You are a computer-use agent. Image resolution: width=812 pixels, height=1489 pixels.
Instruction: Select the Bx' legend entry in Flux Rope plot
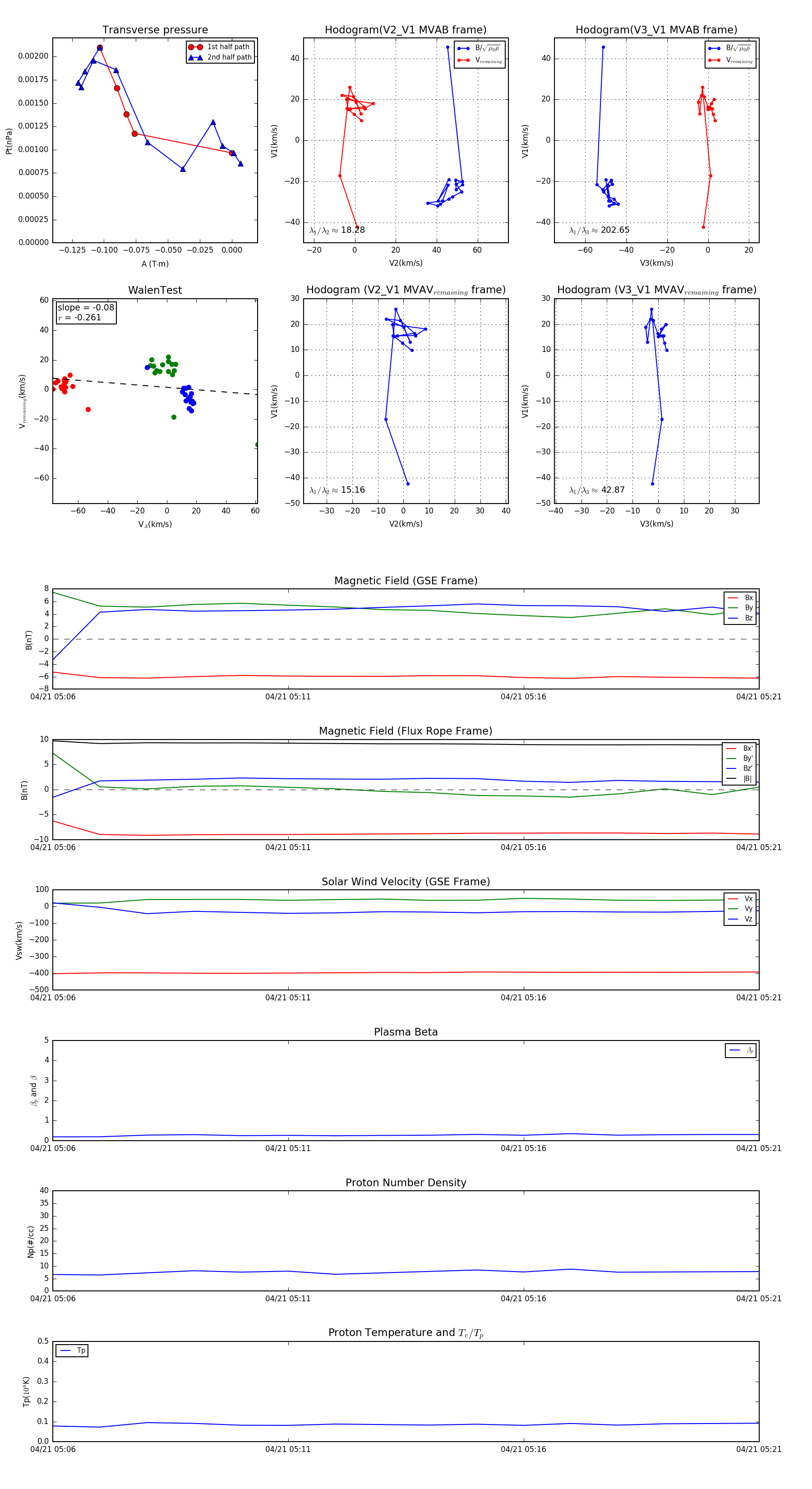[x=740, y=748]
